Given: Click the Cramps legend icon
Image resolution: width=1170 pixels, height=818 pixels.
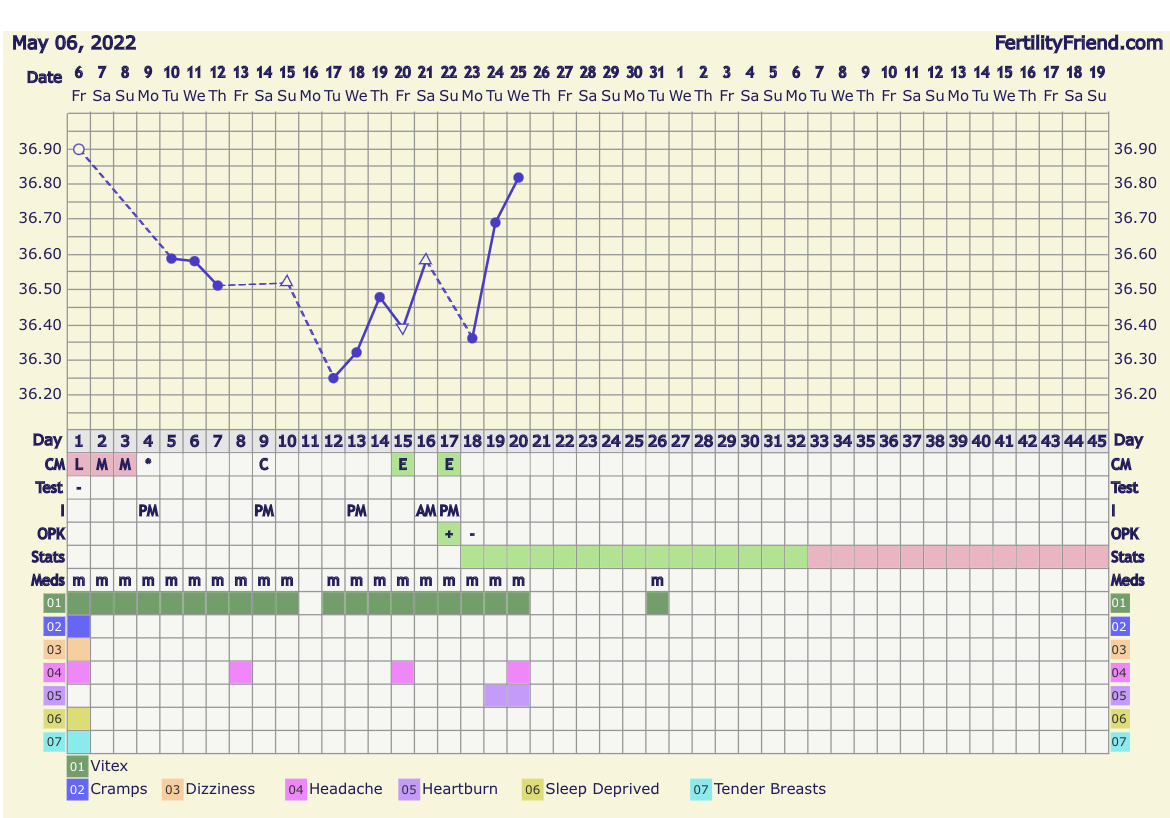Looking at the screenshot, I should click(78, 789).
